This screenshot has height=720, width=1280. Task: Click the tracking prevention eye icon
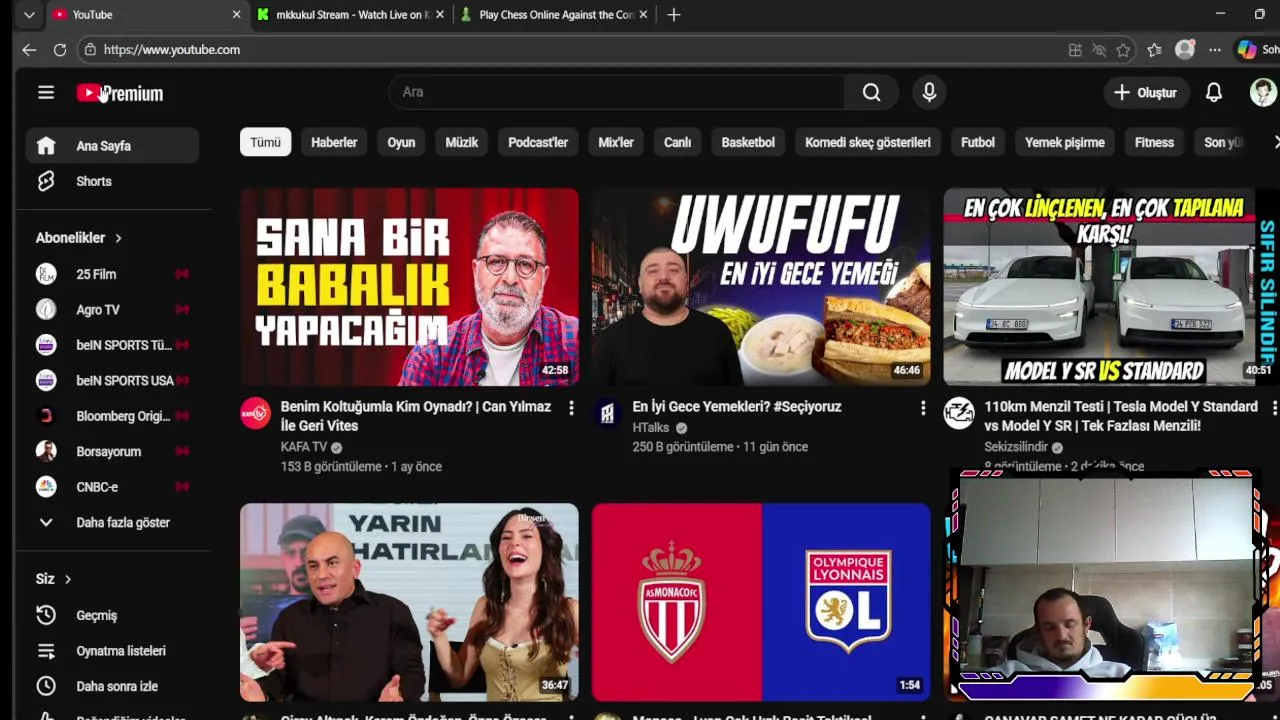point(1099,50)
